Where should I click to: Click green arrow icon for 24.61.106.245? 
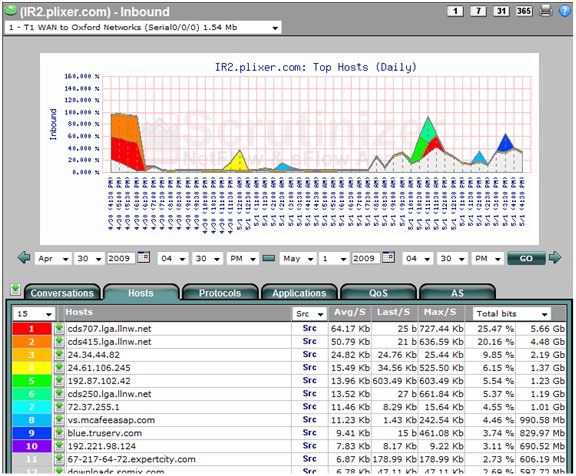(x=59, y=368)
